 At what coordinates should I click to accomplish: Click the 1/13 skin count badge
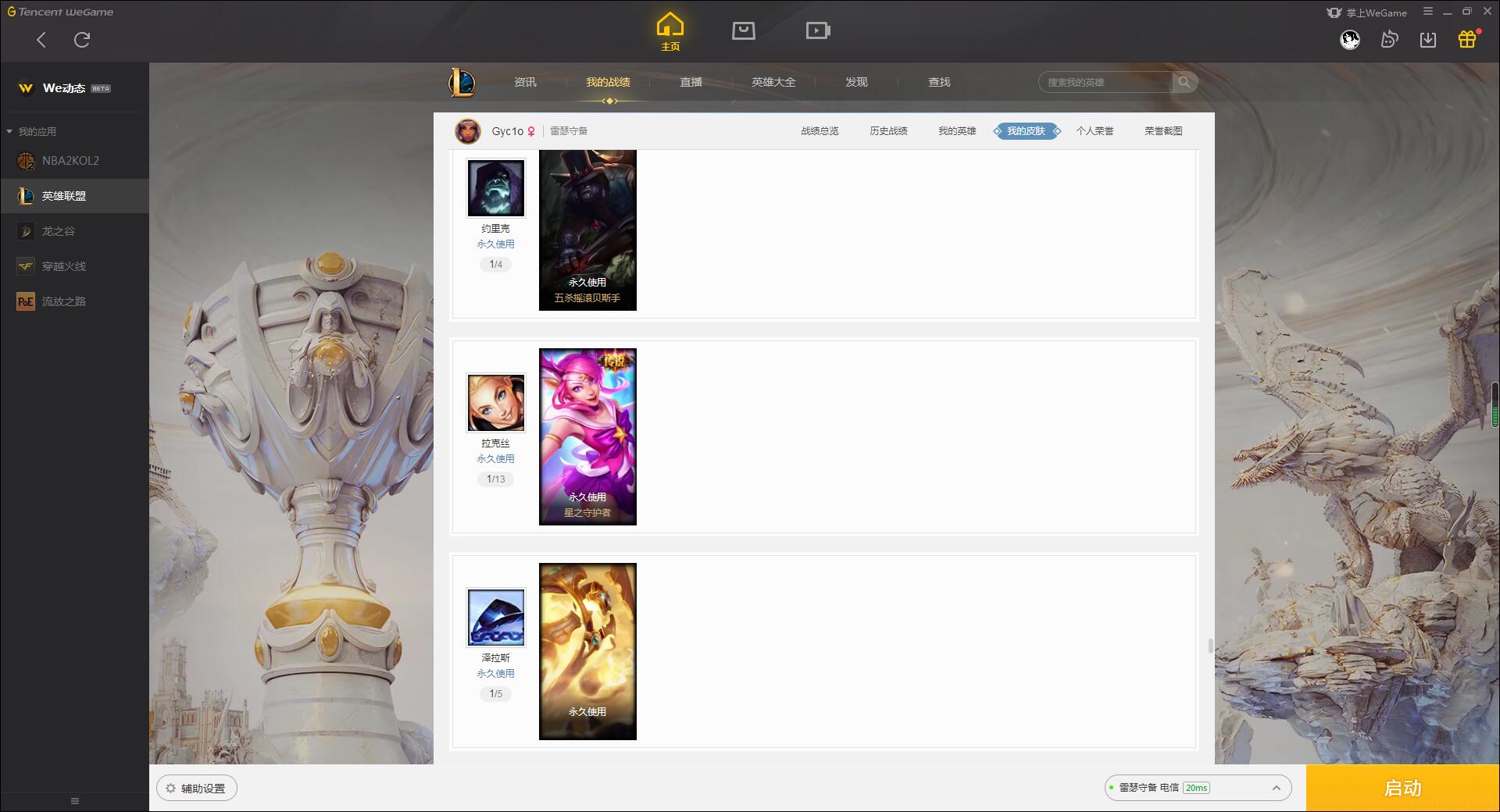496,479
